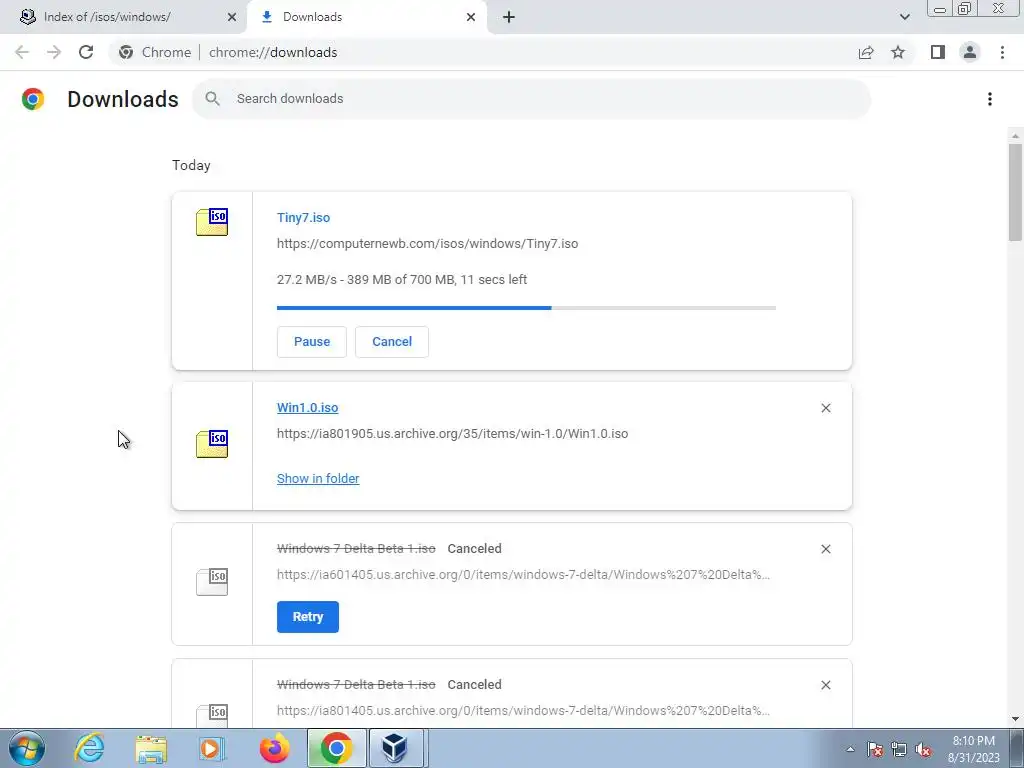The height and width of the screenshot is (768, 1024).
Task: Open the Win1.0.iso file link
Action: point(308,408)
